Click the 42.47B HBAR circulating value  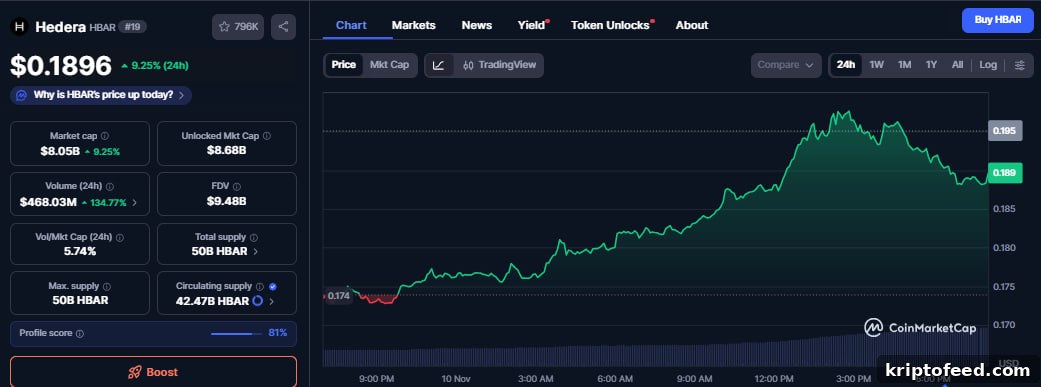(212, 301)
